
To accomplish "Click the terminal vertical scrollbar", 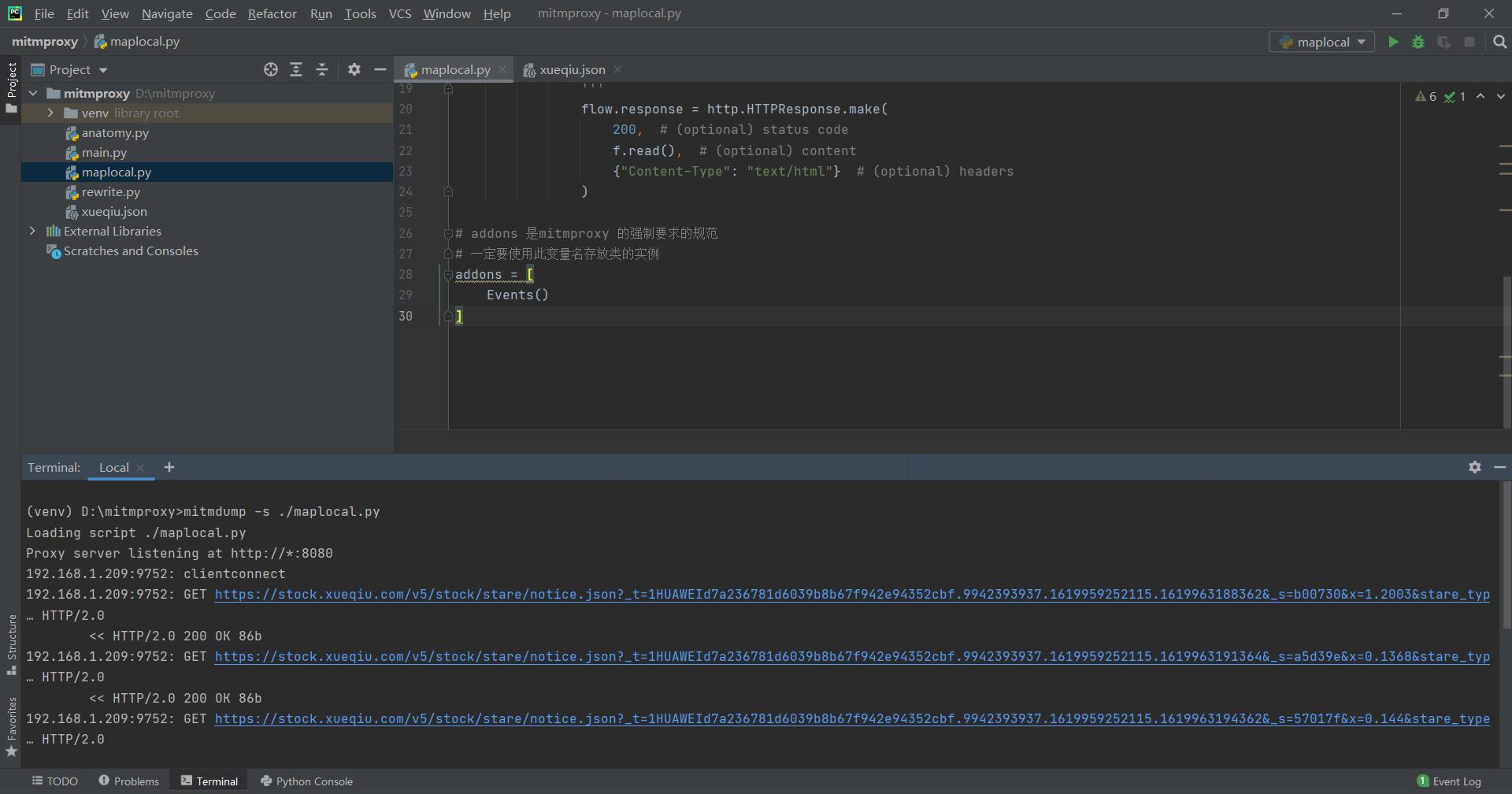I will pyautogui.click(x=1506, y=555).
